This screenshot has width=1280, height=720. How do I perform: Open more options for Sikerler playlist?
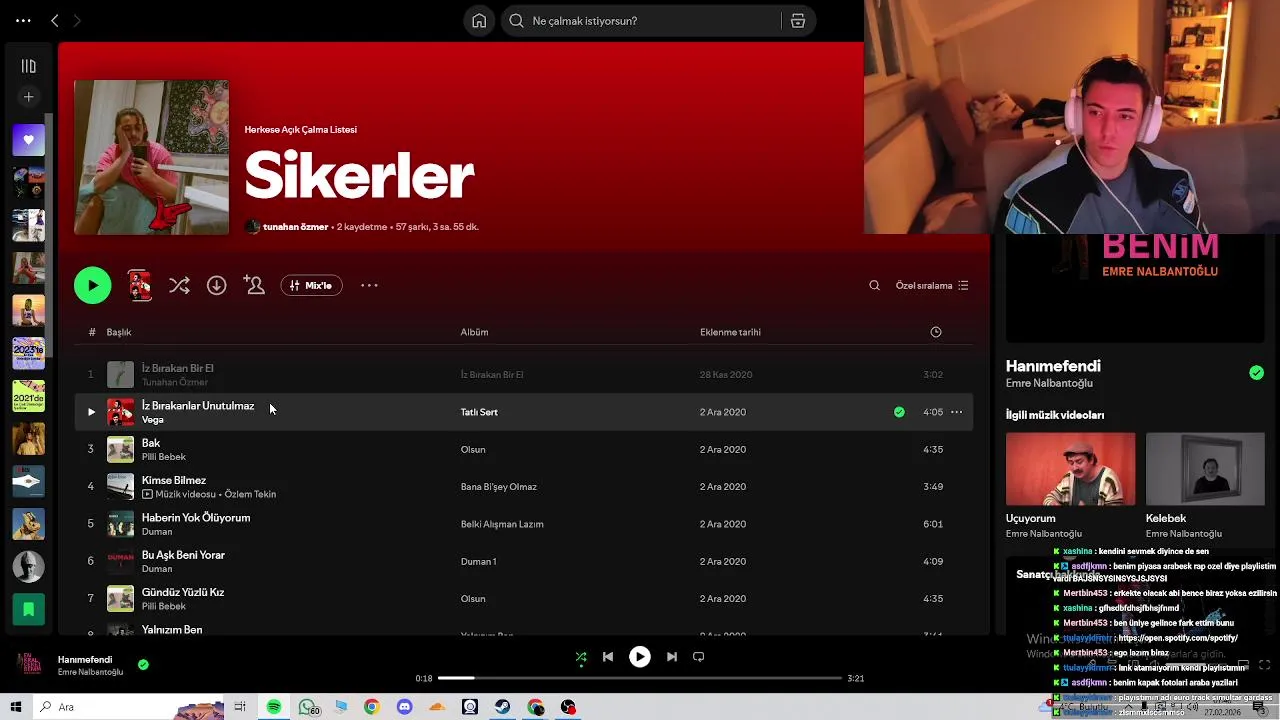[369, 285]
